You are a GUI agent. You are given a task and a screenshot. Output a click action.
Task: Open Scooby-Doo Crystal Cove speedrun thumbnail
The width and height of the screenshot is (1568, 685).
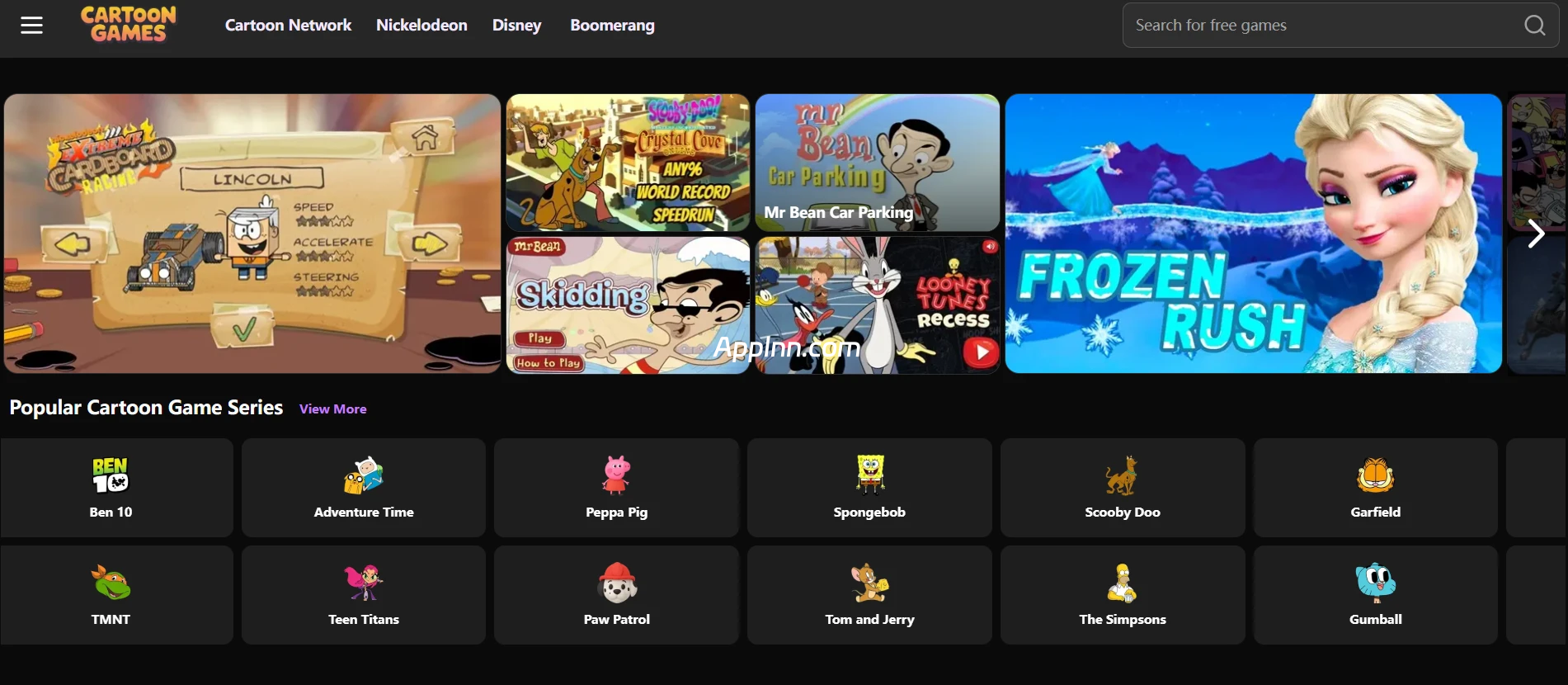628,163
